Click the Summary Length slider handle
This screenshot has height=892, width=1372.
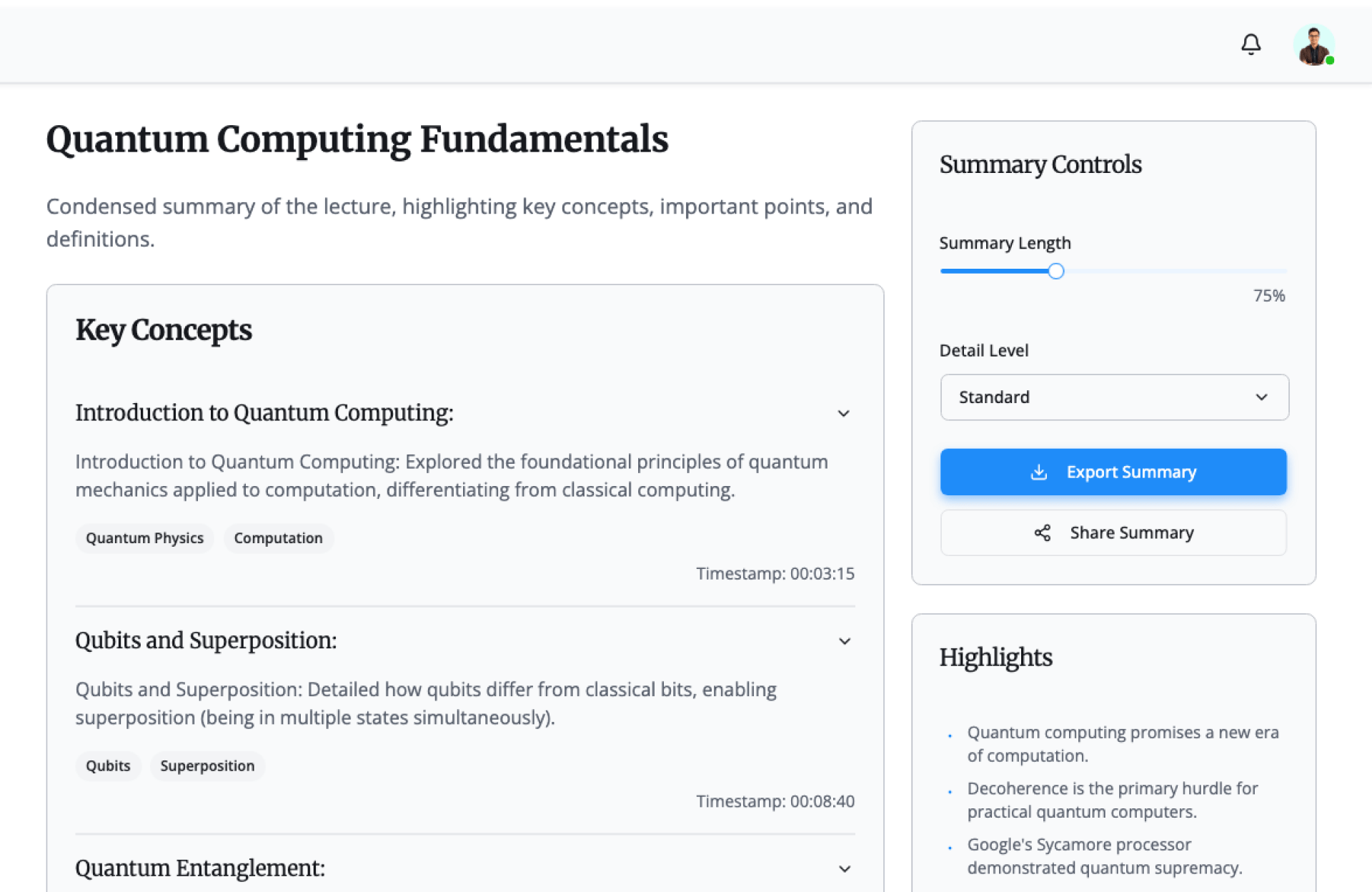click(1055, 272)
